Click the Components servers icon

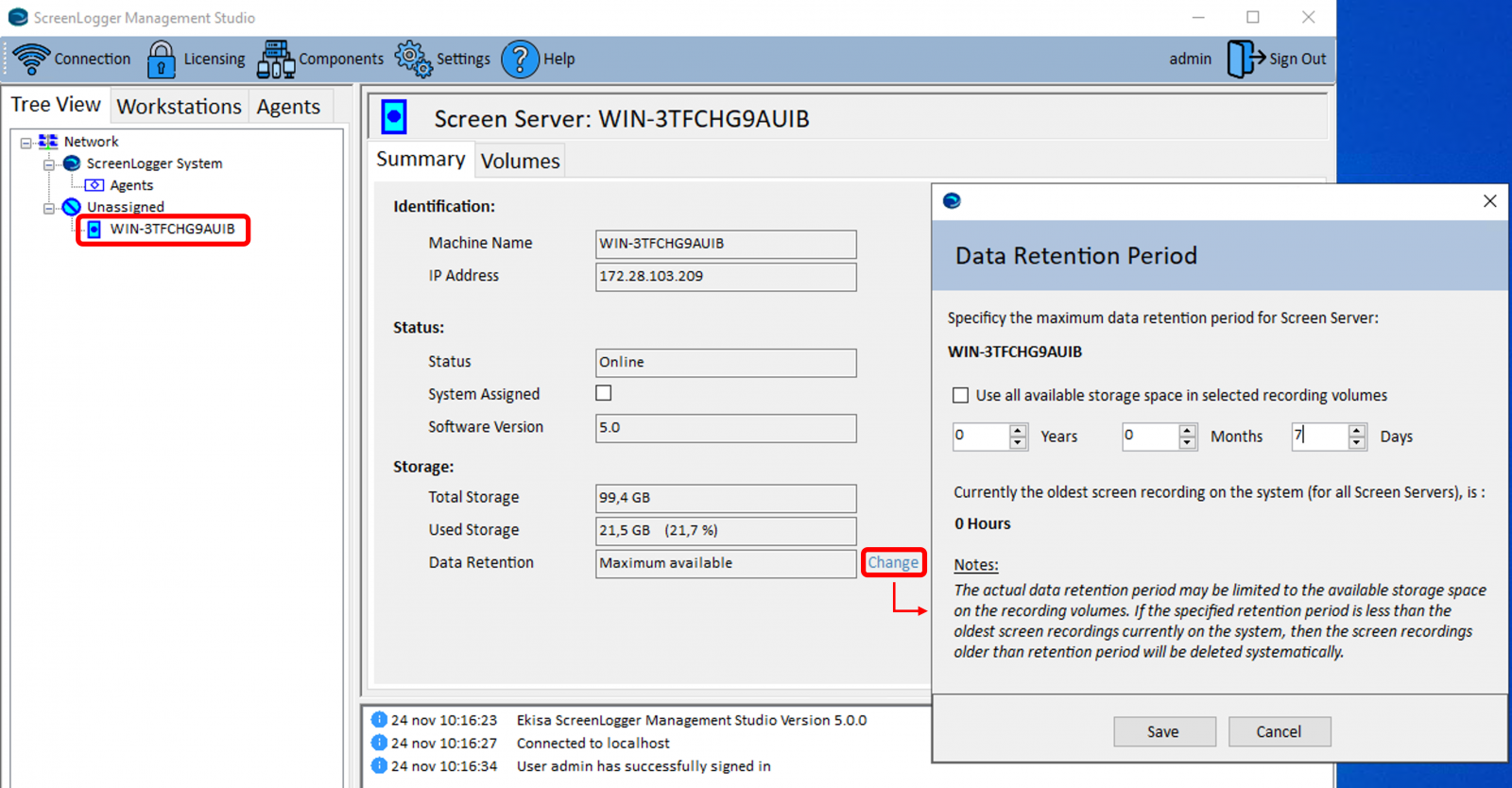coord(276,59)
